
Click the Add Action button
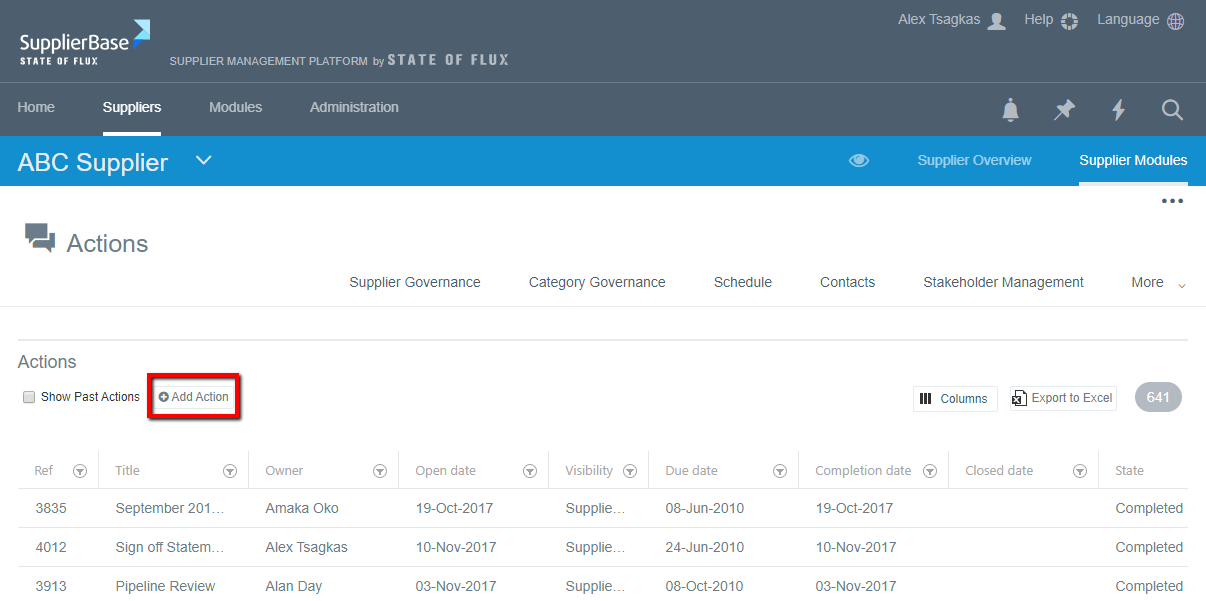click(194, 397)
